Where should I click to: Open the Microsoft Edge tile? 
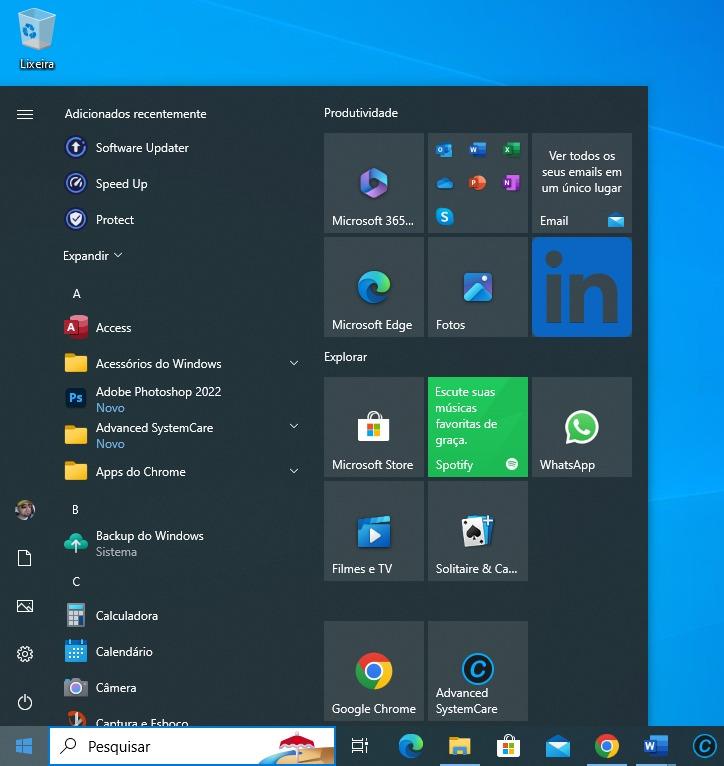374,287
